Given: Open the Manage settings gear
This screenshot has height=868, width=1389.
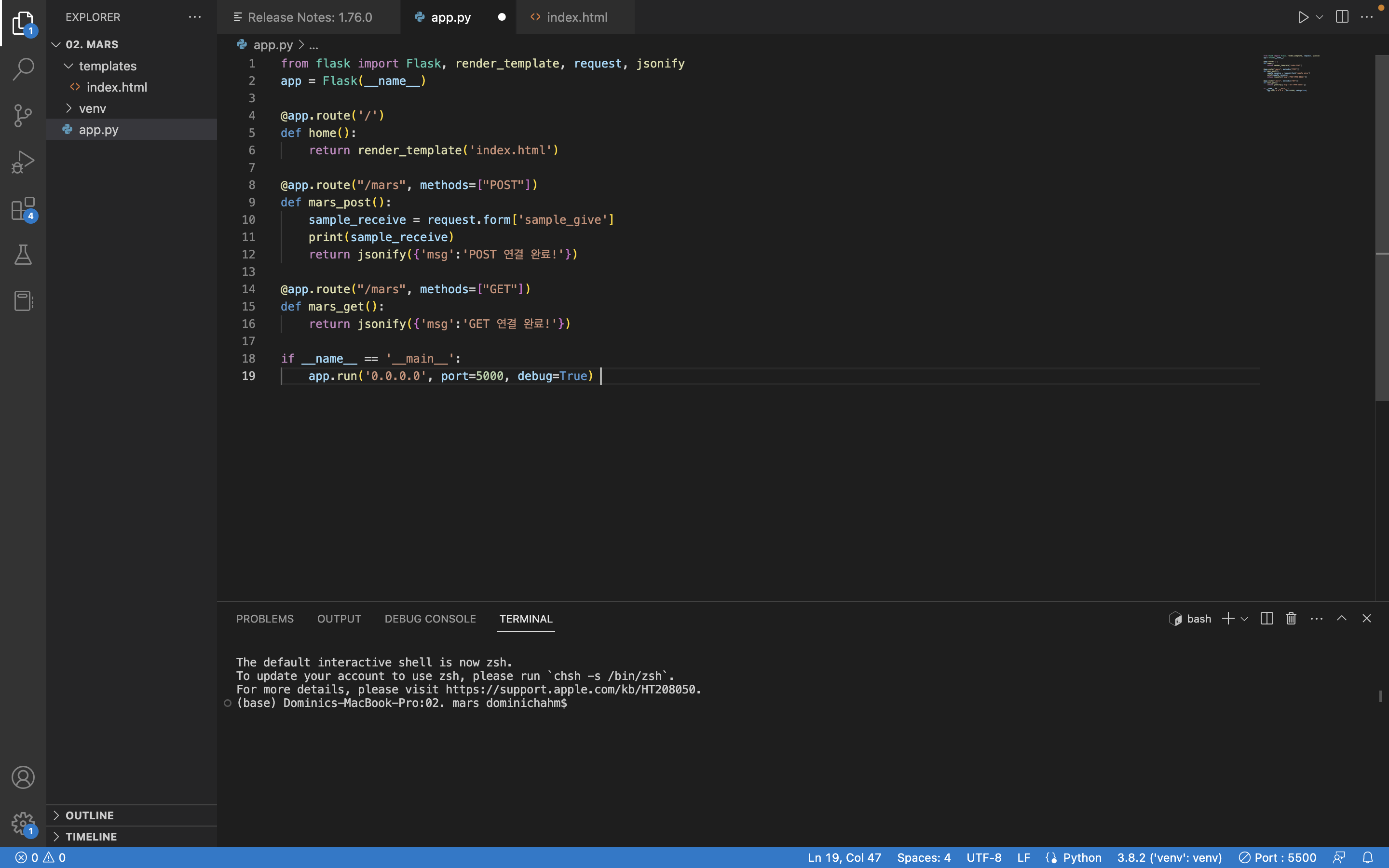Looking at the screenshot, I should pos(23,824).
